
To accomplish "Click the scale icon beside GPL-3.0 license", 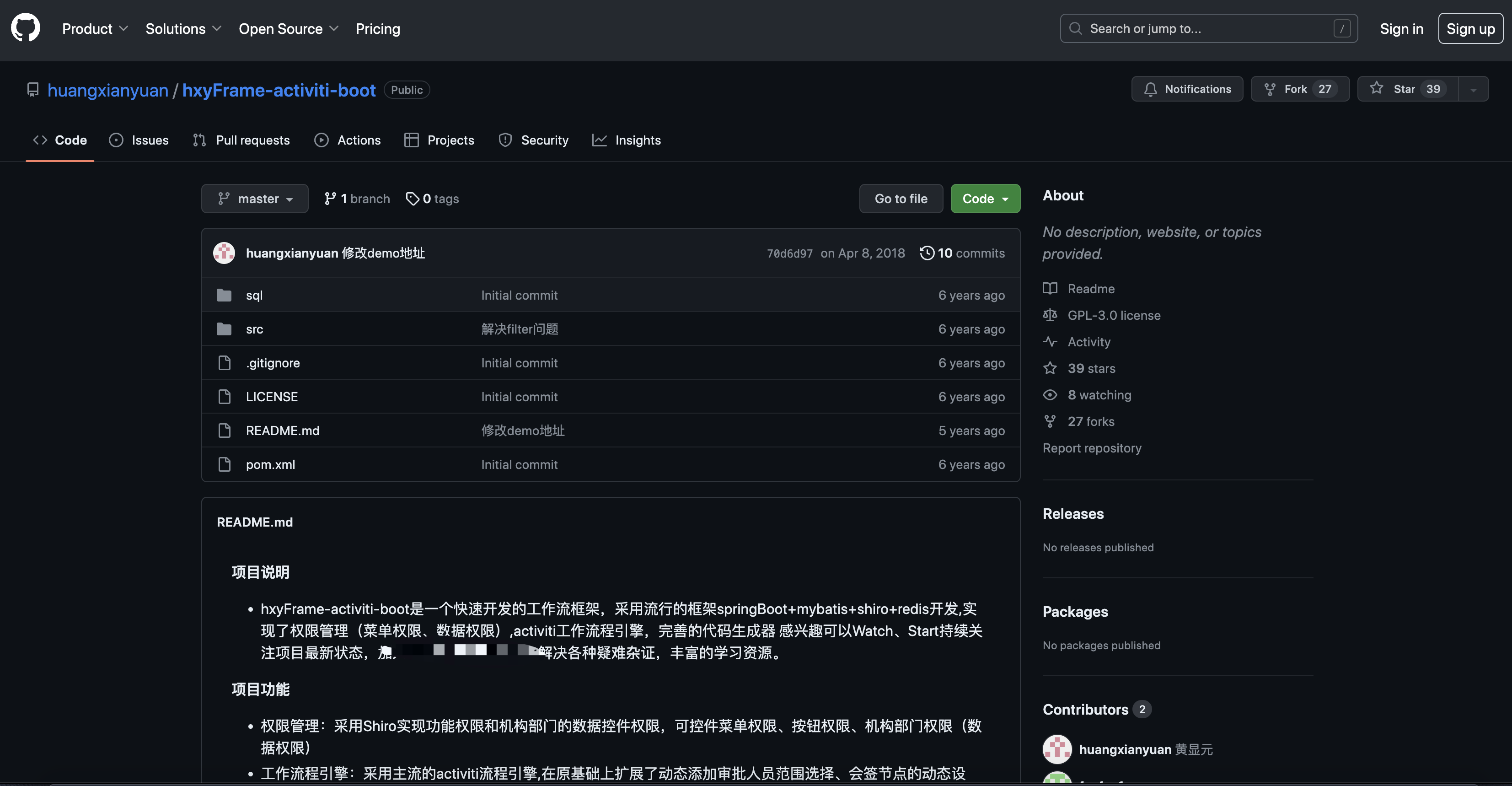I will 1050,315.
